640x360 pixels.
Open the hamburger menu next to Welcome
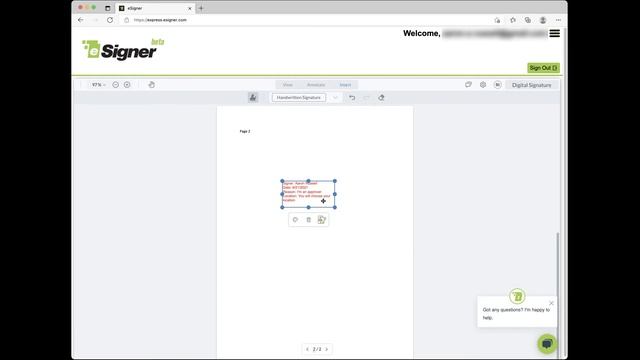coord(554,33)
